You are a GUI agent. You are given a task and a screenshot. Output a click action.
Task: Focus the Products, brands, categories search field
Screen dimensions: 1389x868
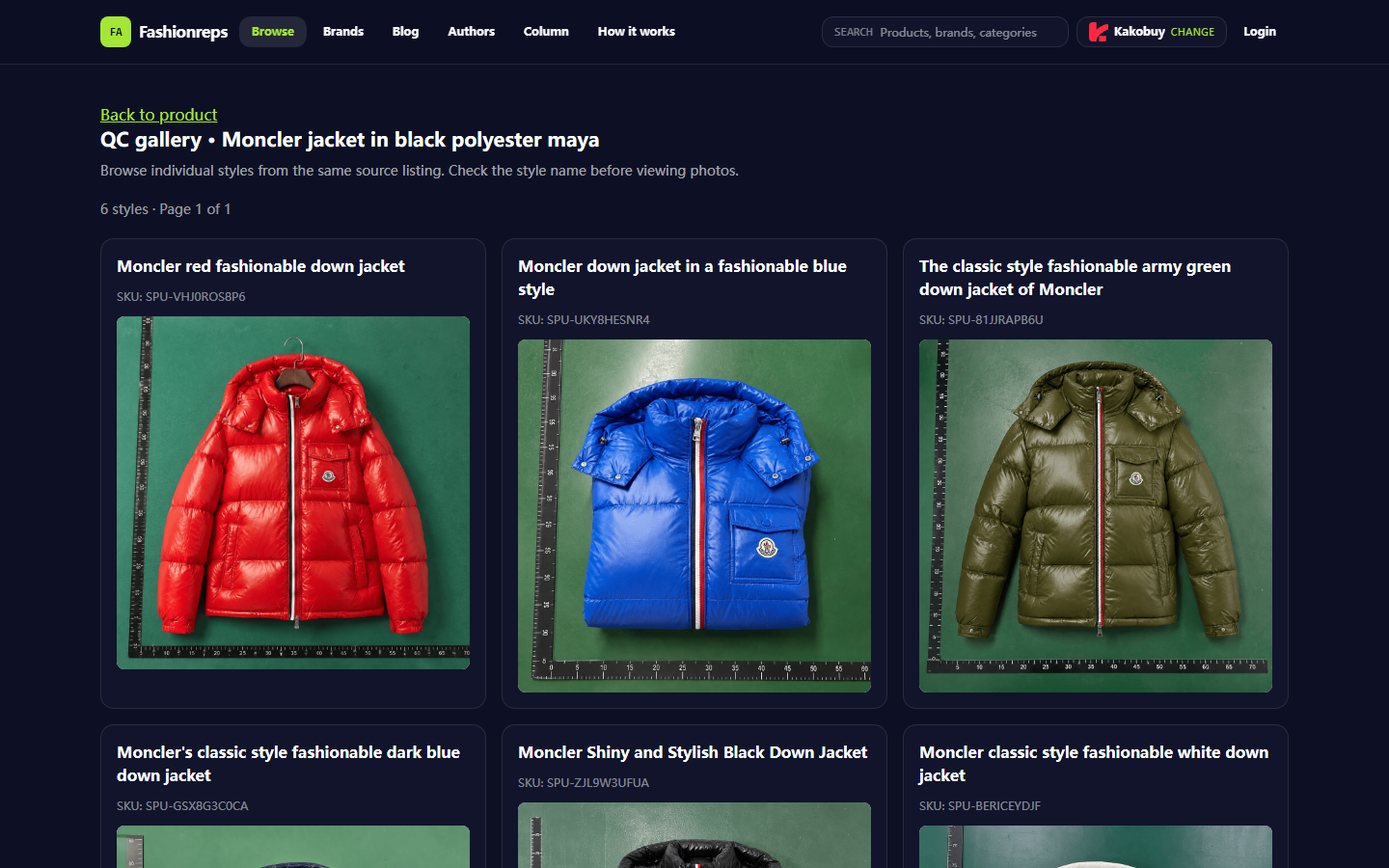[x=945, y=32]
